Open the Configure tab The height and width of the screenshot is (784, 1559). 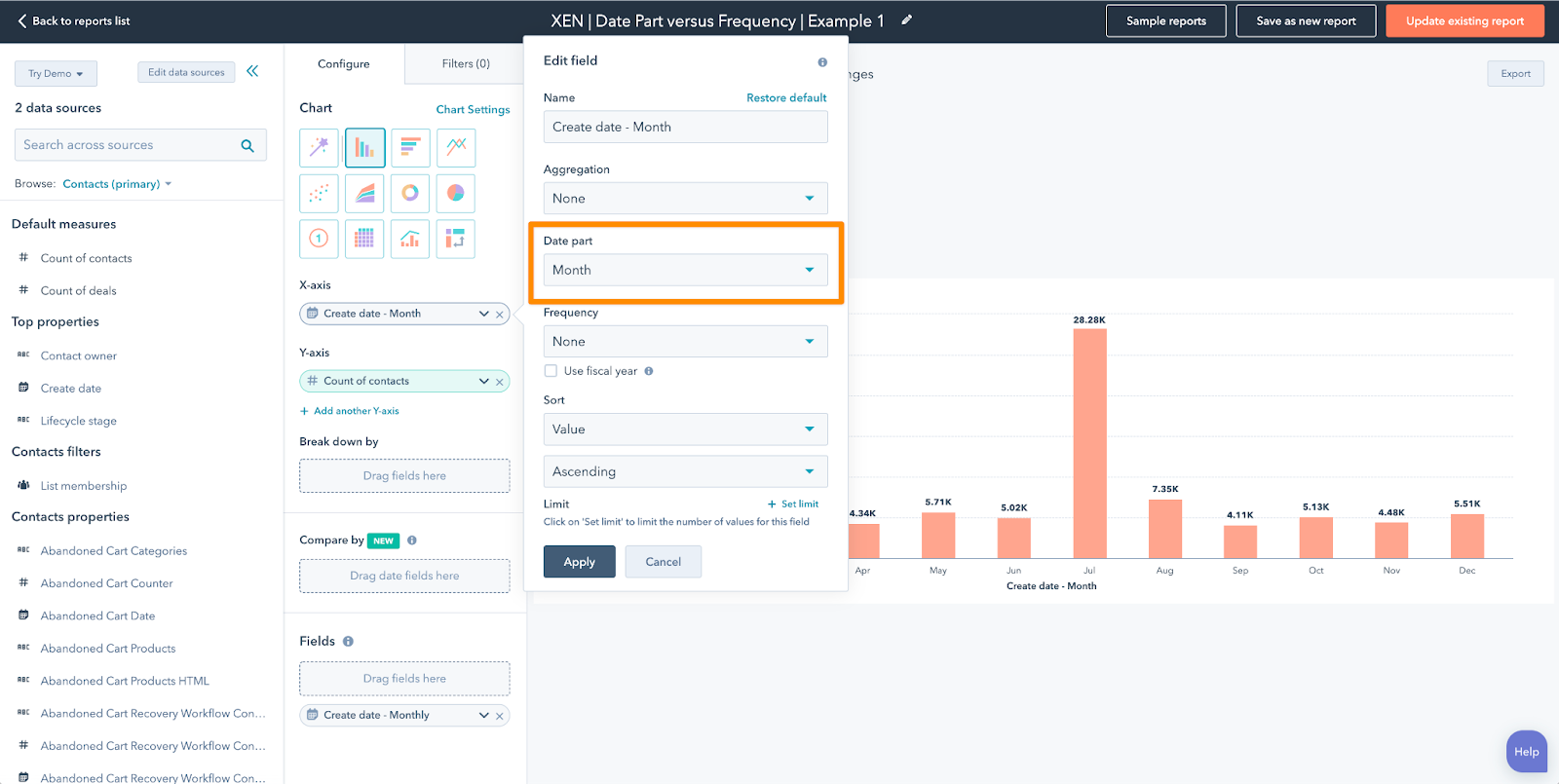tap(344, 64)
